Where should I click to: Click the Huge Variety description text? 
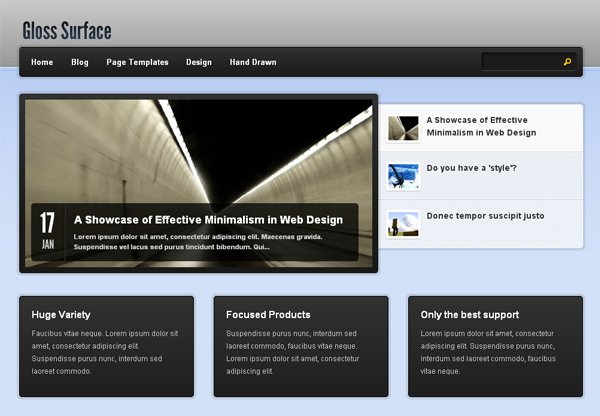point(105,352)
